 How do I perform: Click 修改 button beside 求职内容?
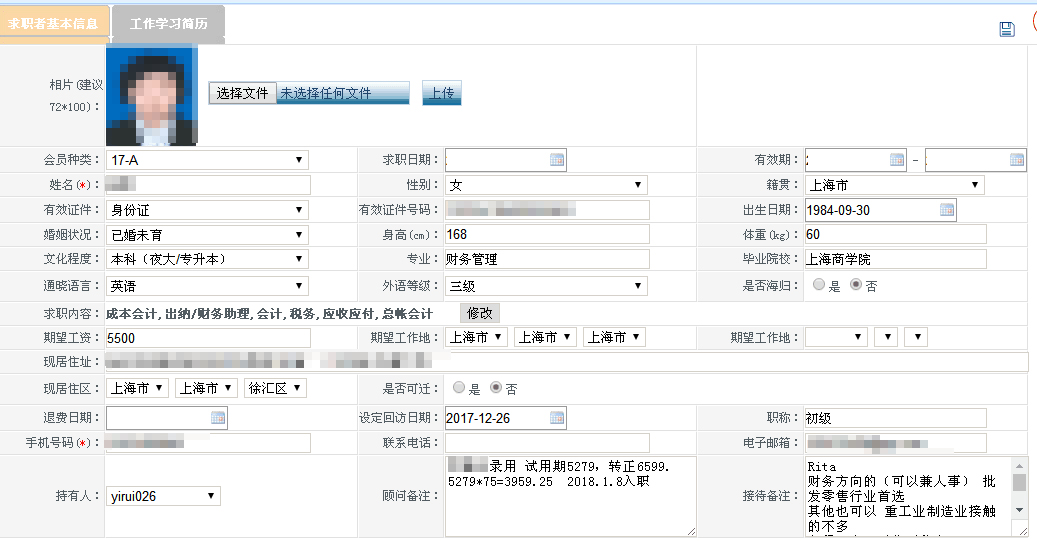click(480, 313)
